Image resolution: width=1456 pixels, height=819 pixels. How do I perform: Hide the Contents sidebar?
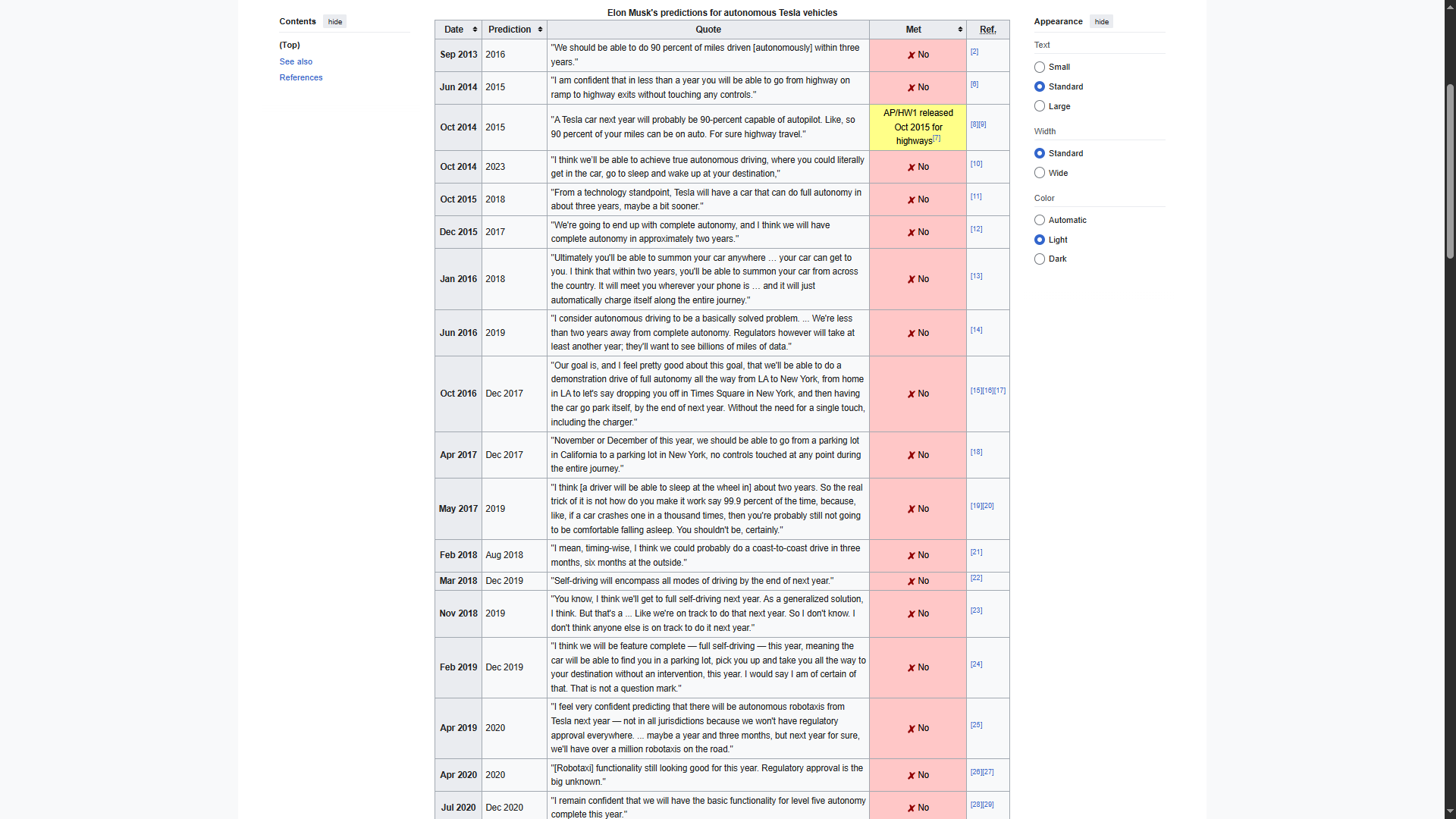pos(335,22)
